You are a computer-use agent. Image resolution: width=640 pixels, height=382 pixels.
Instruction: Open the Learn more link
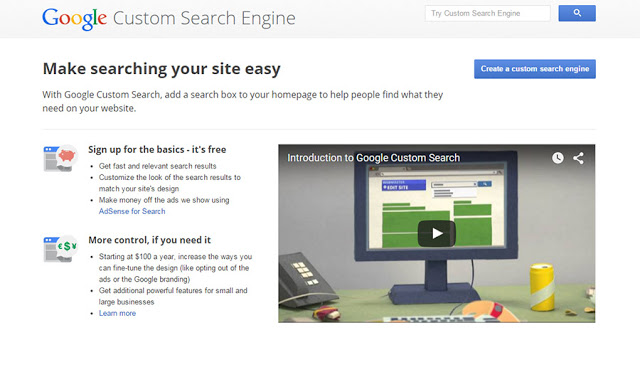117,313
